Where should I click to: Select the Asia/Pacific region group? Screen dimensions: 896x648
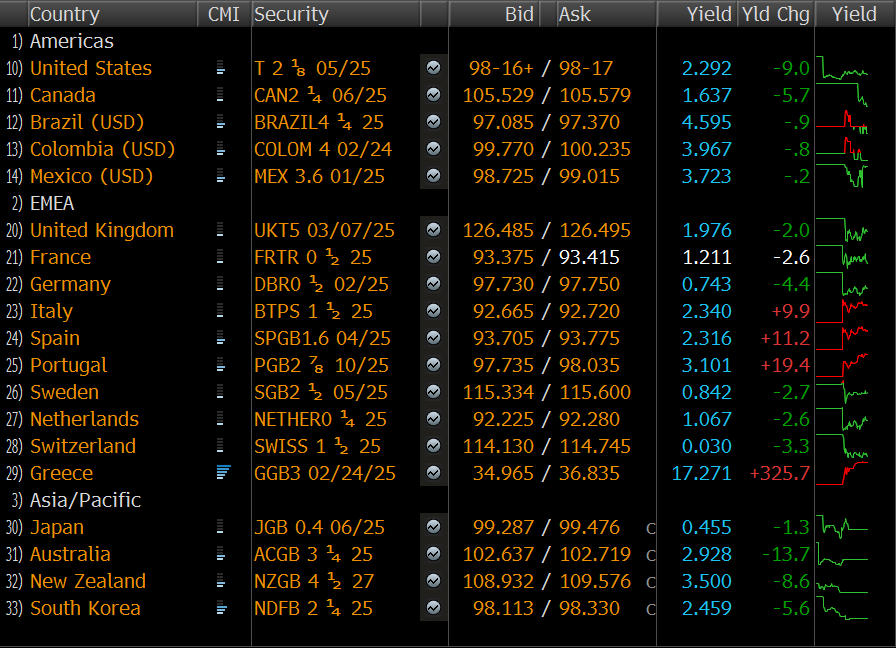85,500
